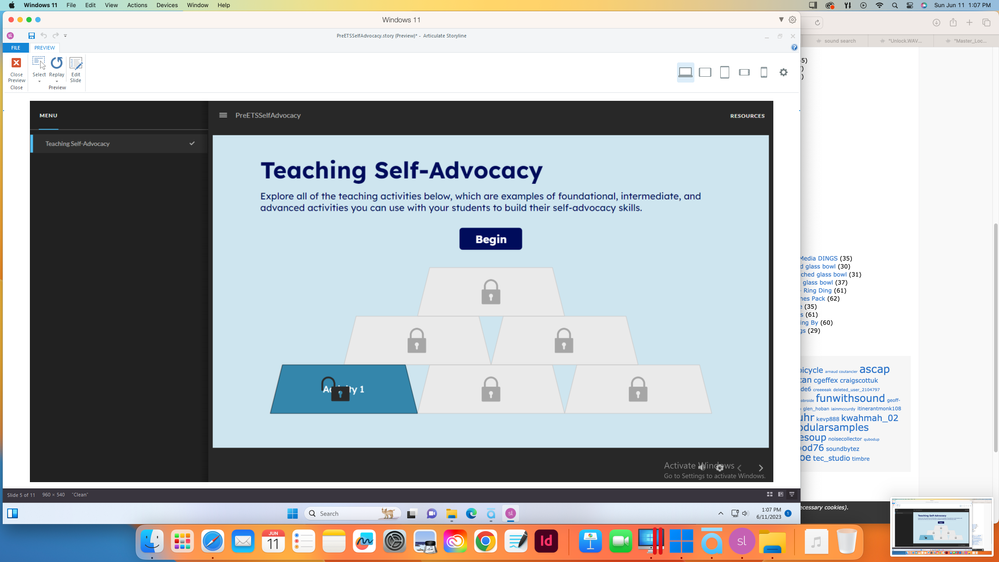Open the quick access toolbar customize arrow
999x562 pixels.
[x=65, y=36]
